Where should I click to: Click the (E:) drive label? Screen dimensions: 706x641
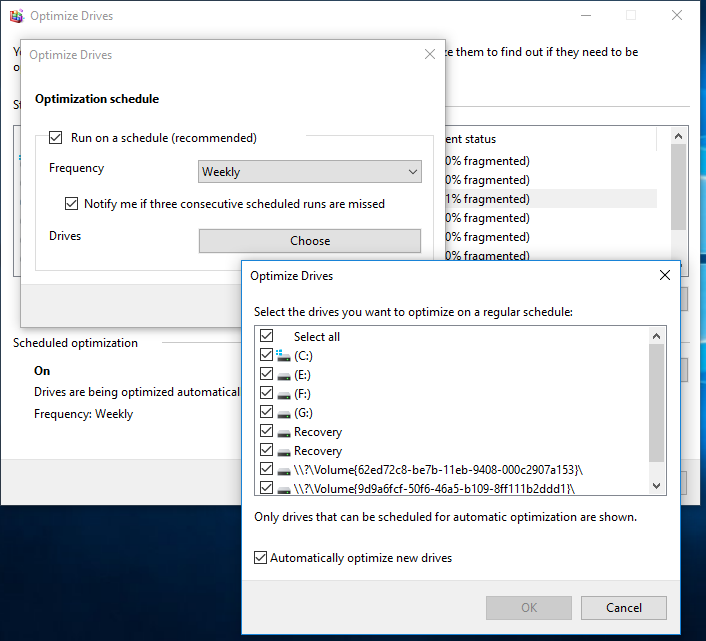(302, 375)
